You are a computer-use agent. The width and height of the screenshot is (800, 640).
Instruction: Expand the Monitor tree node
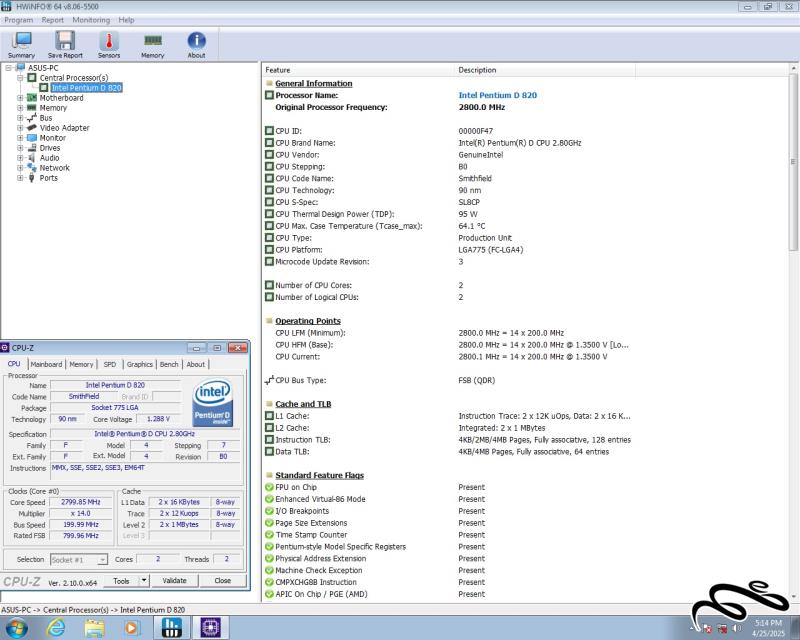(20, 138)
